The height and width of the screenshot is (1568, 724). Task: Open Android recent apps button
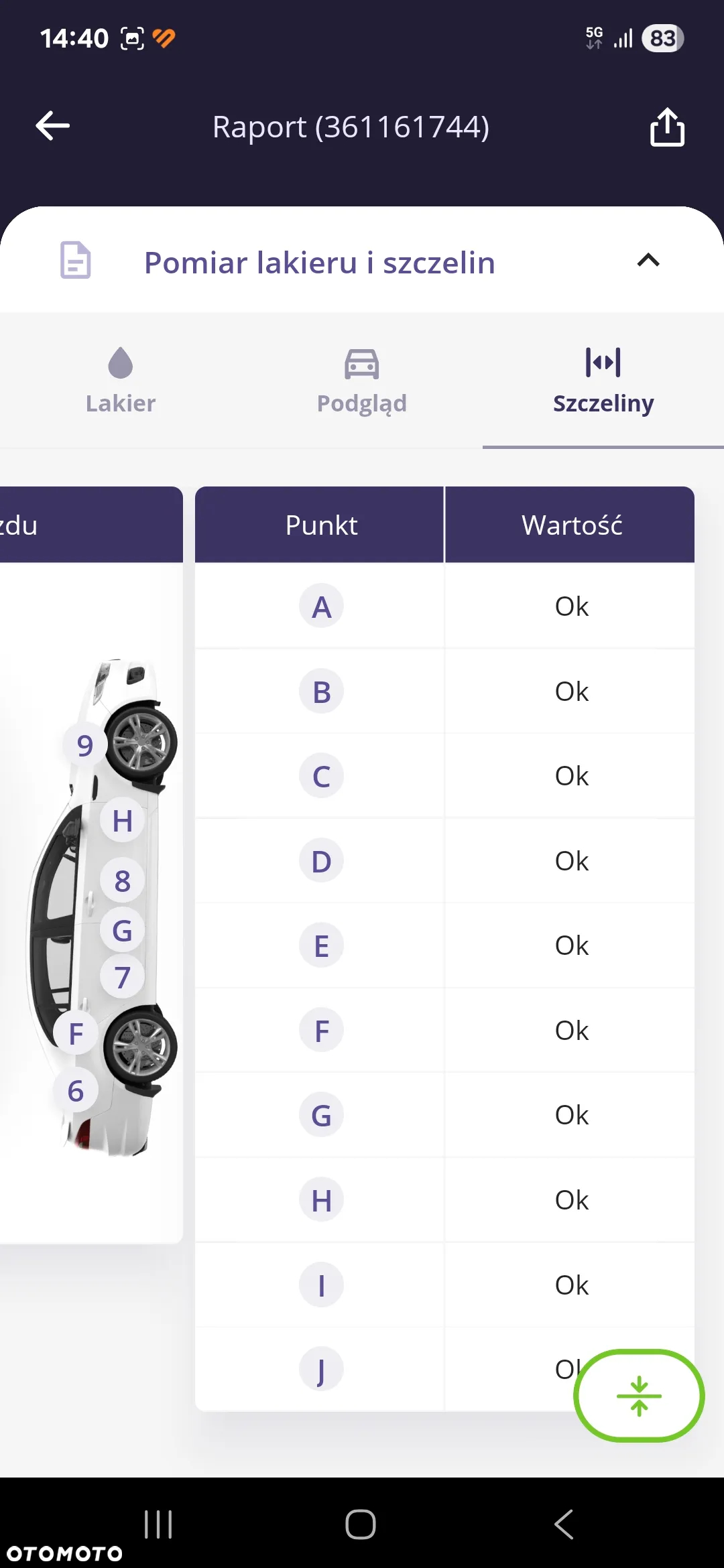pyautogui.click(x=158, y=1524)
